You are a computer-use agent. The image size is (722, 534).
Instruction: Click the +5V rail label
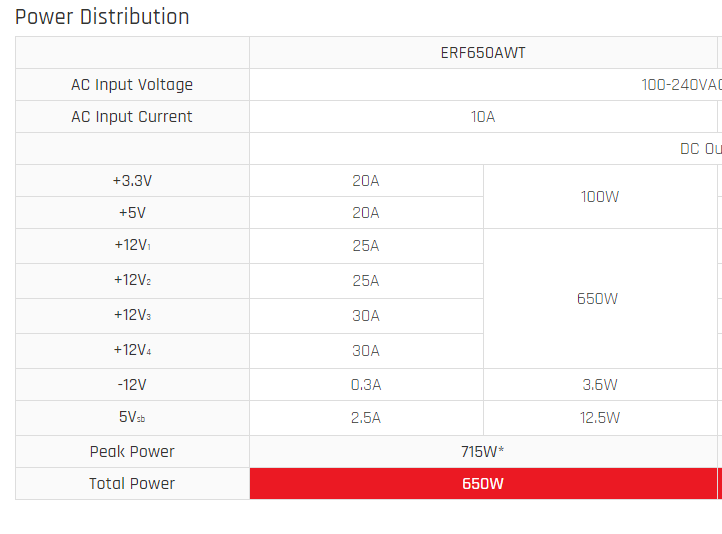point(132,213)
